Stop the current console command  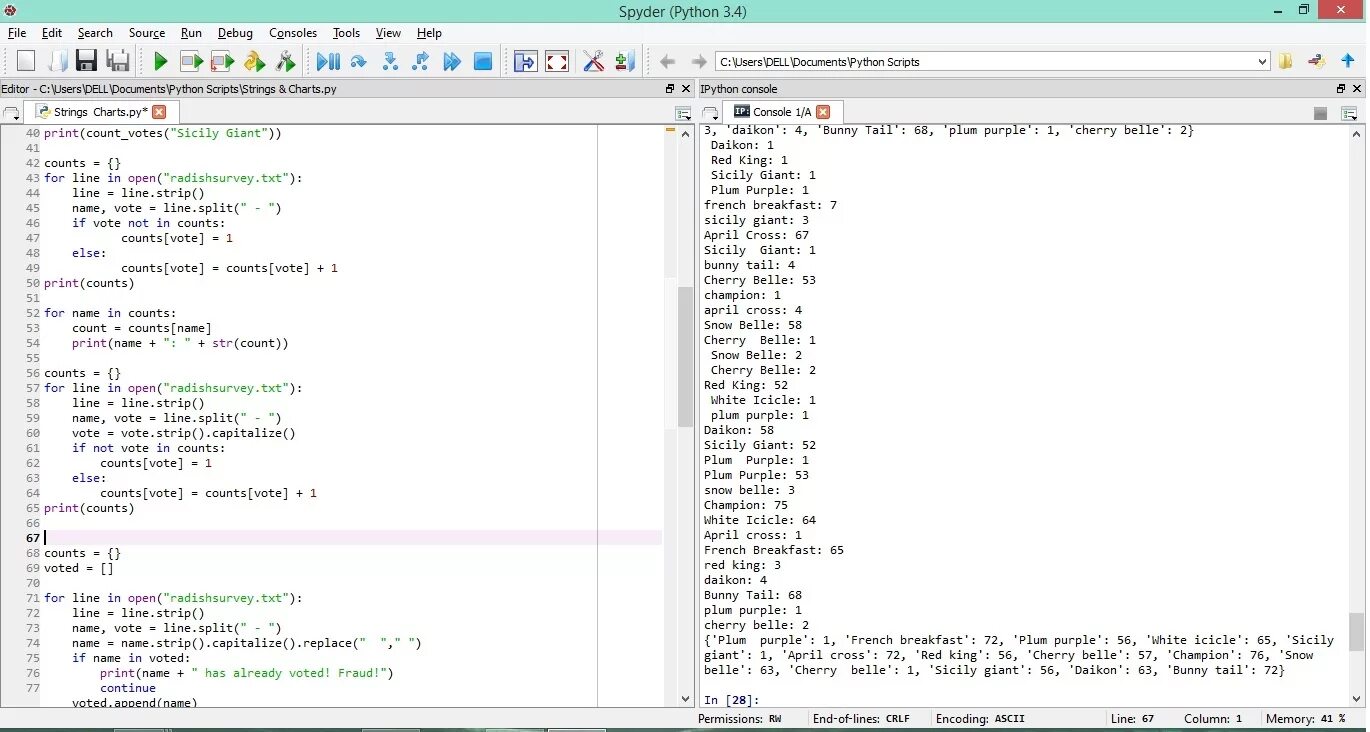coord(1320,113)
